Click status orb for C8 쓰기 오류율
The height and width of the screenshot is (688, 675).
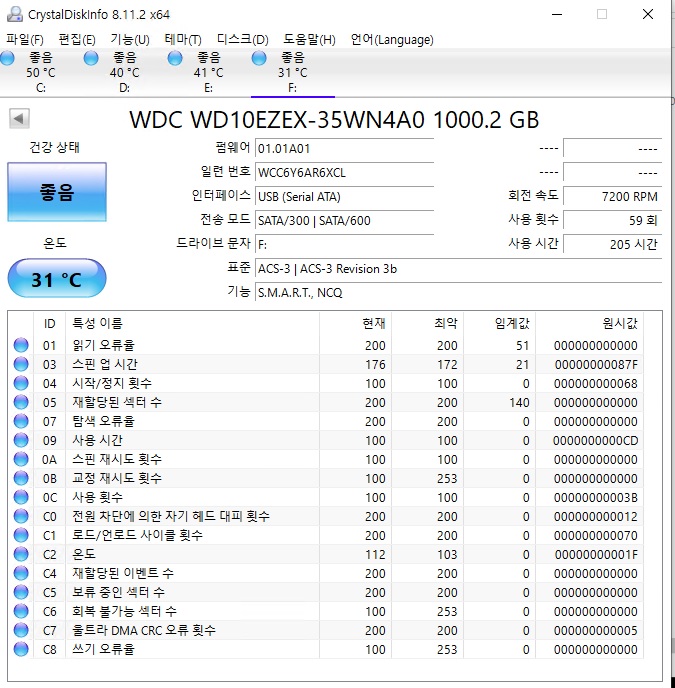pos(21,649)
